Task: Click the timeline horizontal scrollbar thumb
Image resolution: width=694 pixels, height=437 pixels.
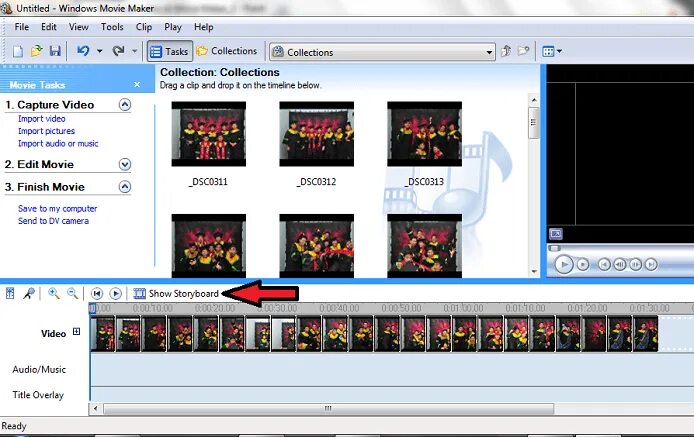Action: click(328, 409)
